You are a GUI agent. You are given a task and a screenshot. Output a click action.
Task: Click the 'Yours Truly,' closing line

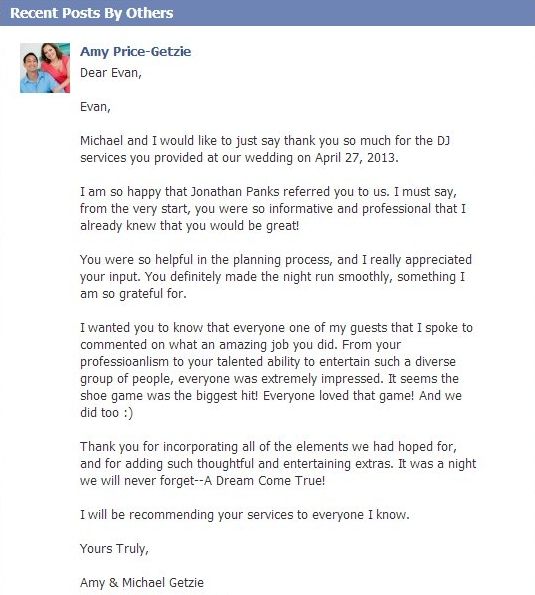point(114,549)
